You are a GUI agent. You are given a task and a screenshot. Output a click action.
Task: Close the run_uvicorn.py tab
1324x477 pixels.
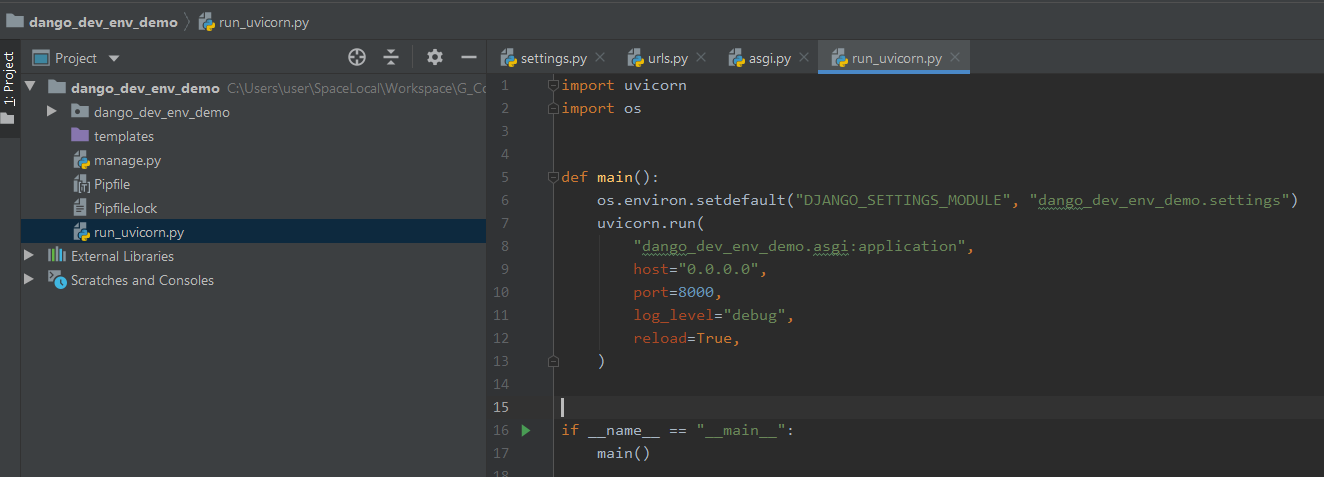[955, 57]
